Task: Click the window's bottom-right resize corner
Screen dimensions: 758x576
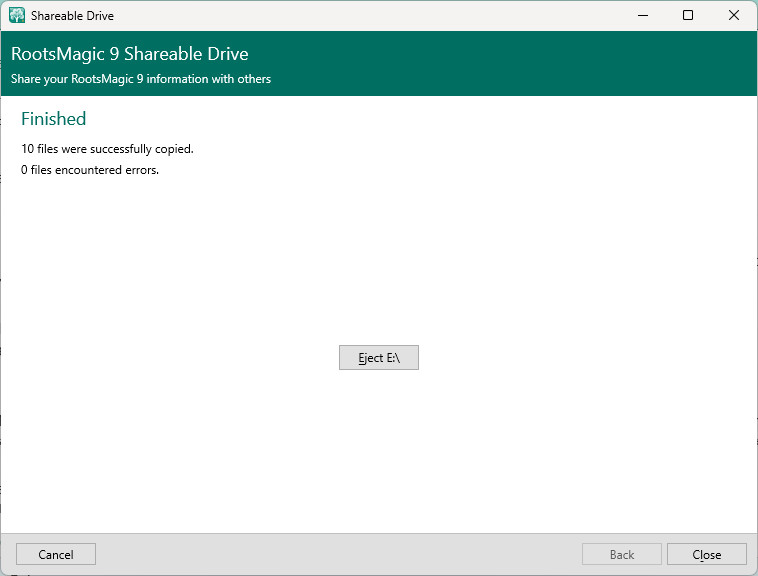Action: [754, 572]
